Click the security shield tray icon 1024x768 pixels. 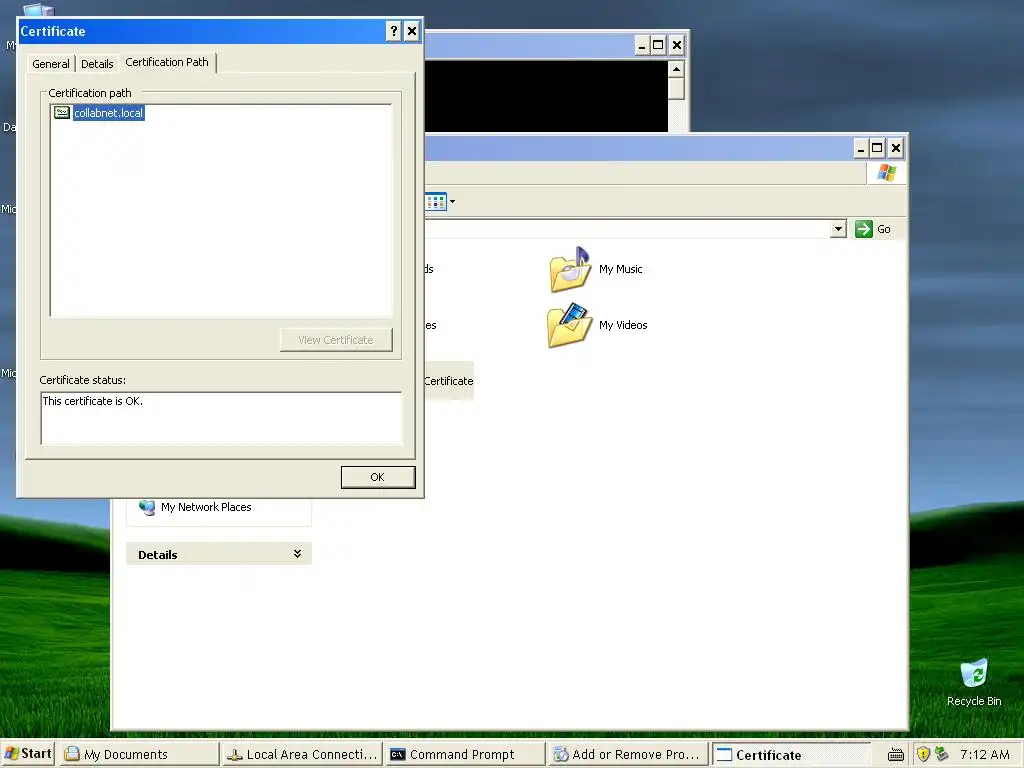coord(923,754)
